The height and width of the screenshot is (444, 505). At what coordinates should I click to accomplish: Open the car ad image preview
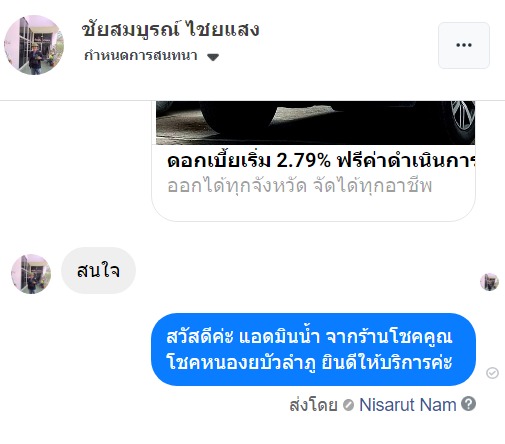point(315,123)
